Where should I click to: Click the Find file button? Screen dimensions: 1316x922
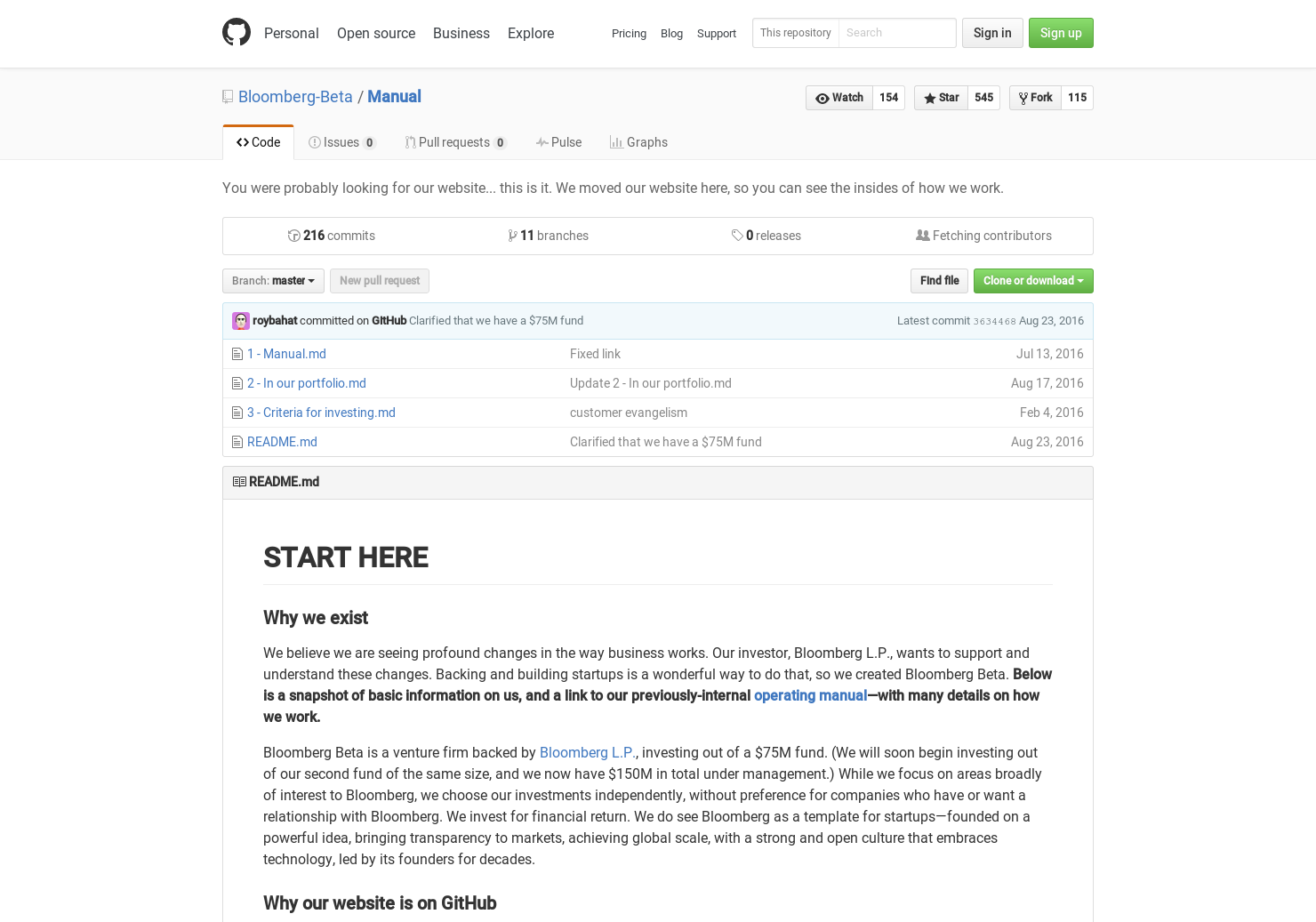click(x=939, y=281)
